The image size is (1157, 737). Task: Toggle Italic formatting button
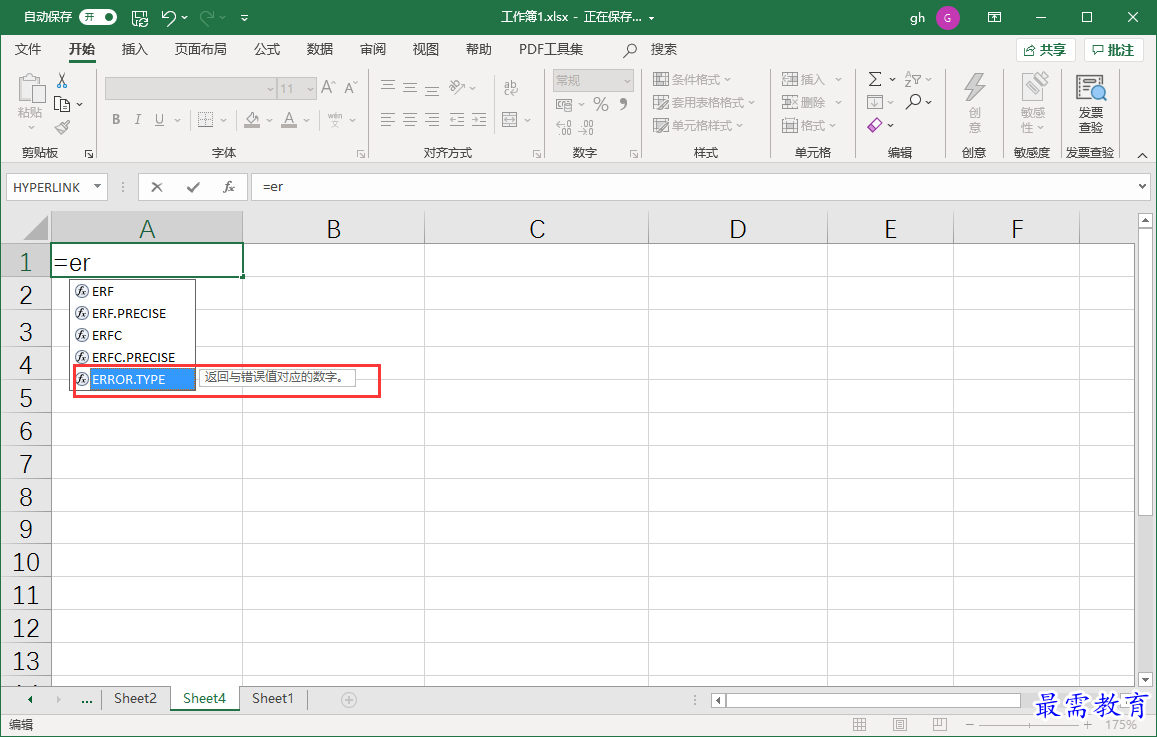coord(137,120)
